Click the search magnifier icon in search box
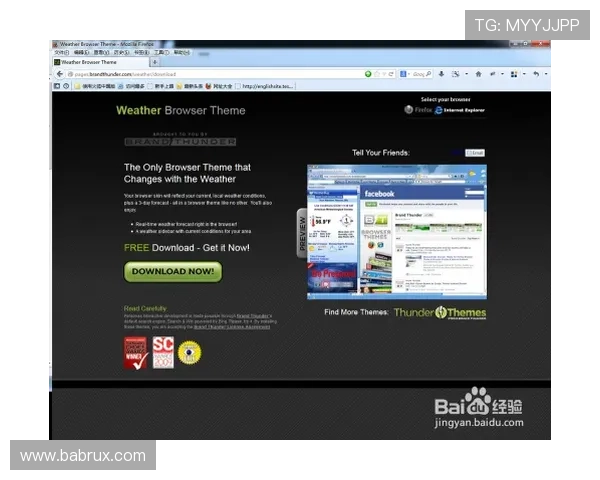This screenshot has height=480, width=600. click(x=430, y=74)
